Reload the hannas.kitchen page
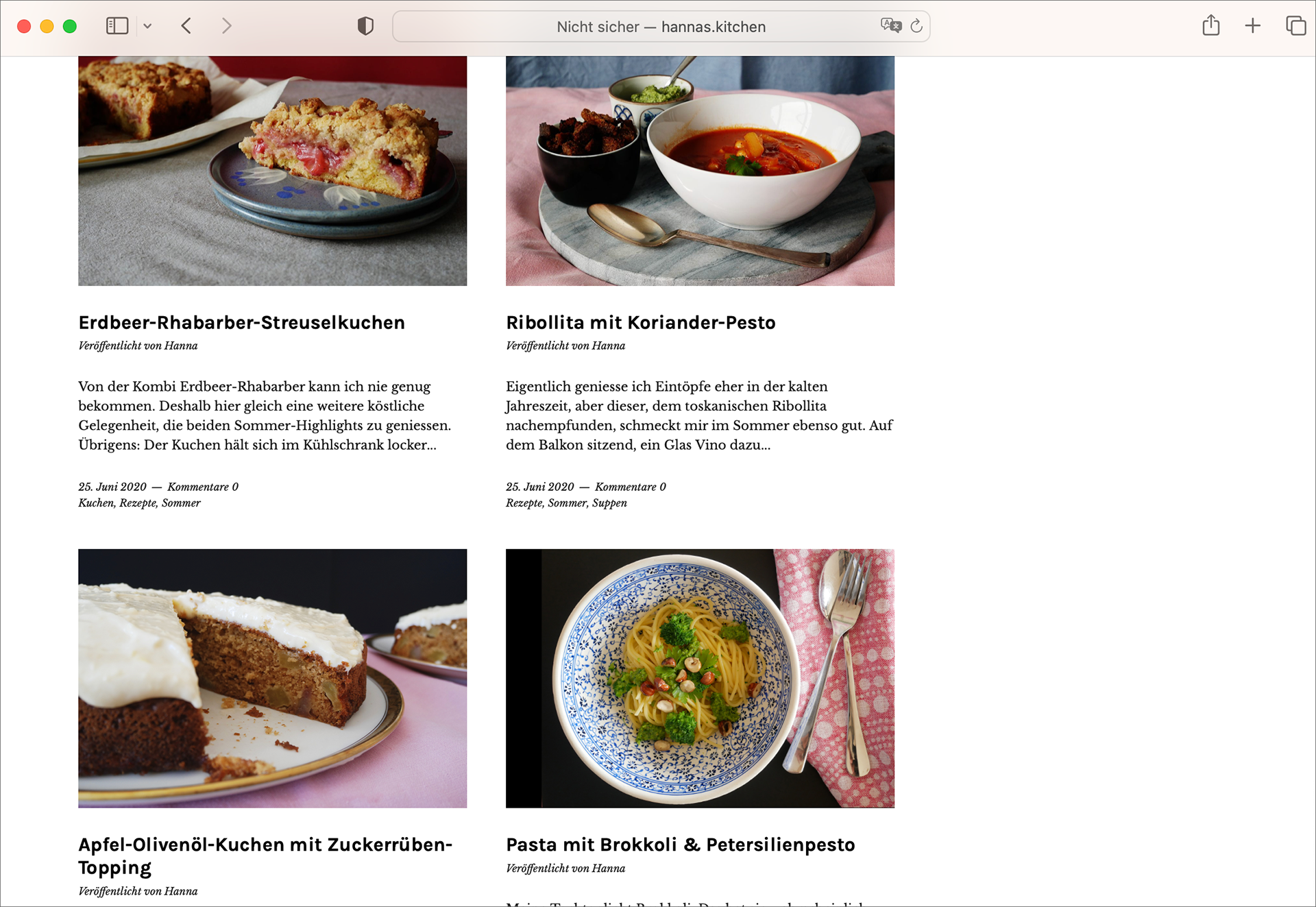 pyautogui.click(x=916, y=26)
